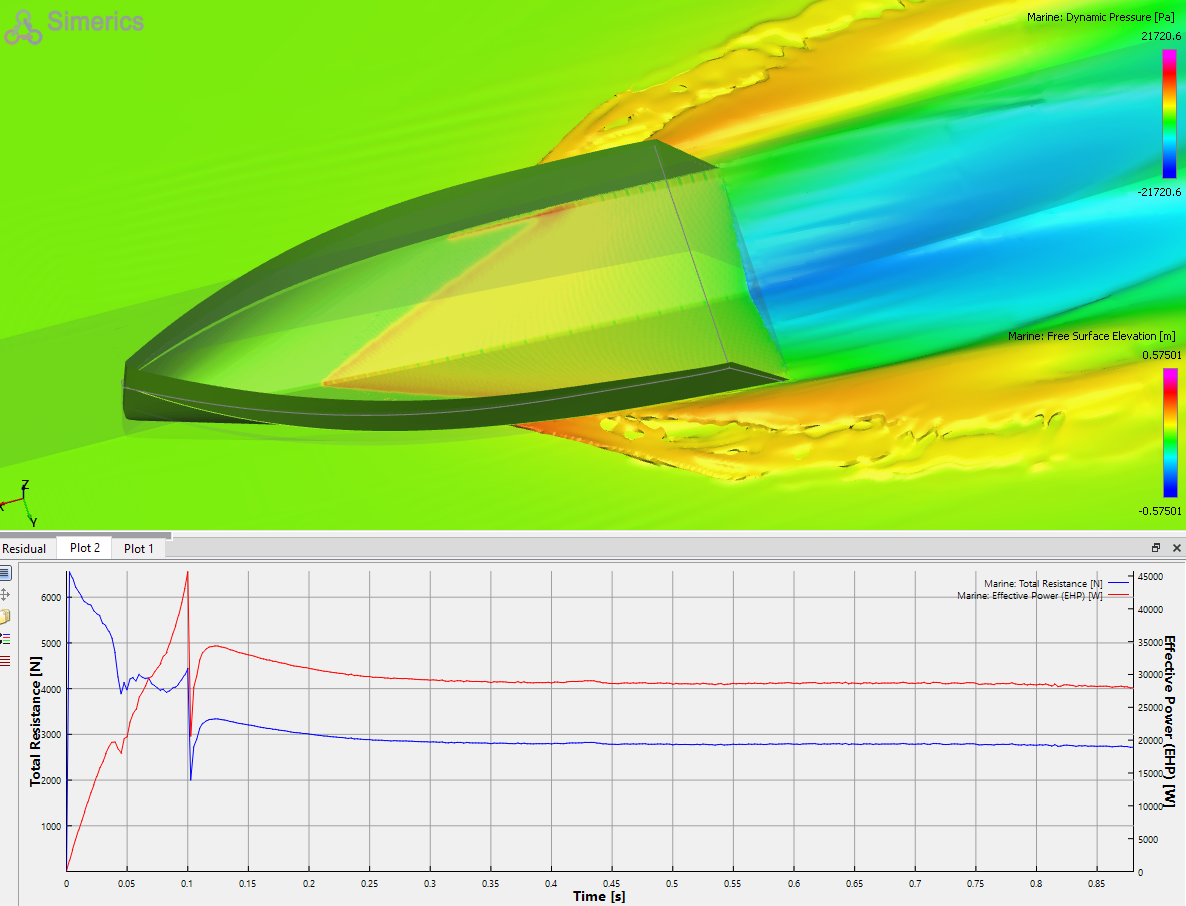Click the Free Surface Elevation color bar

click(1170, 433)
